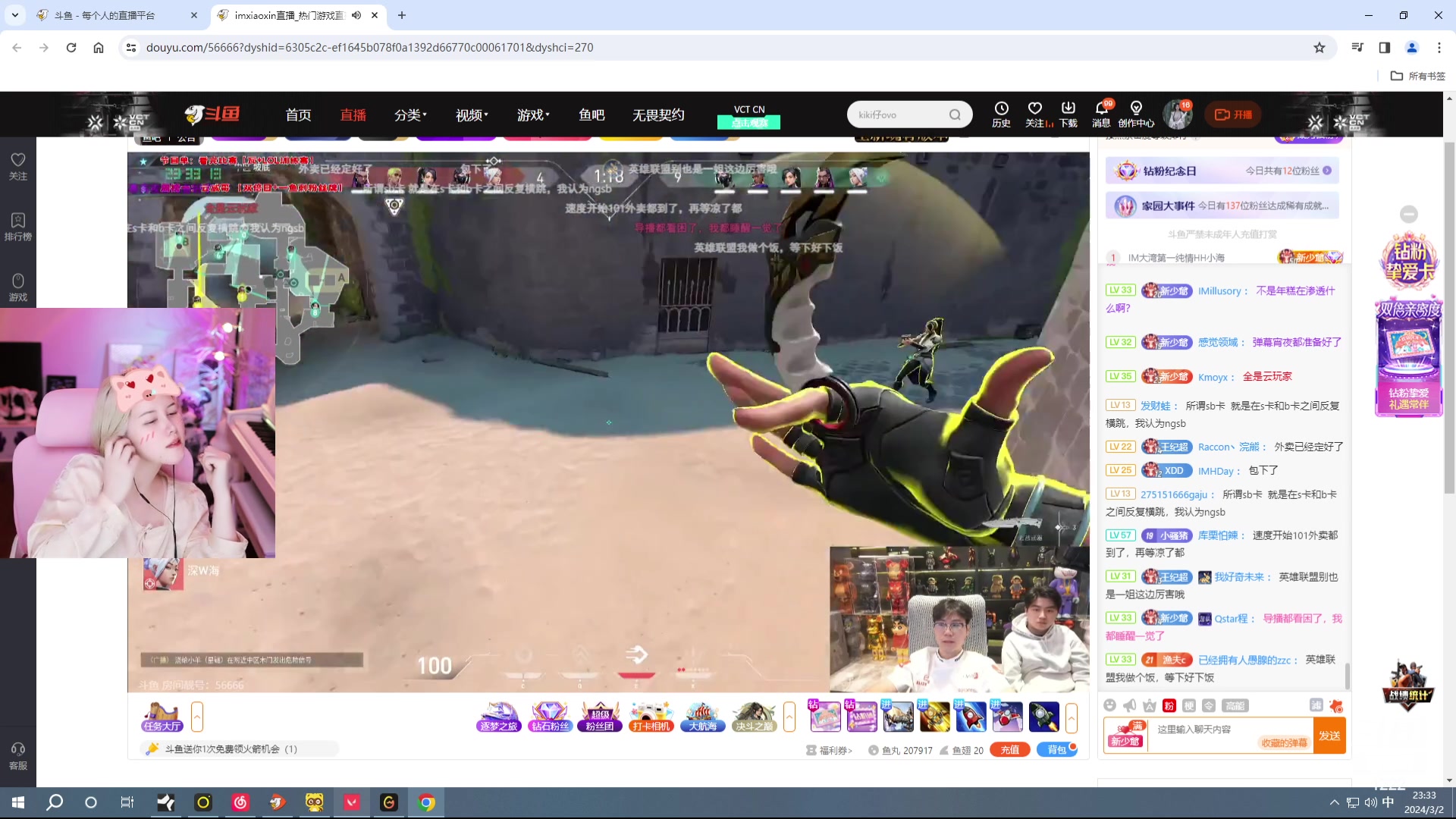The width and height of the screenshot is (1456, 819).
Task: Show hidden system tray icons chevron
Action: pyautogui.click(x=1334, y=802)
